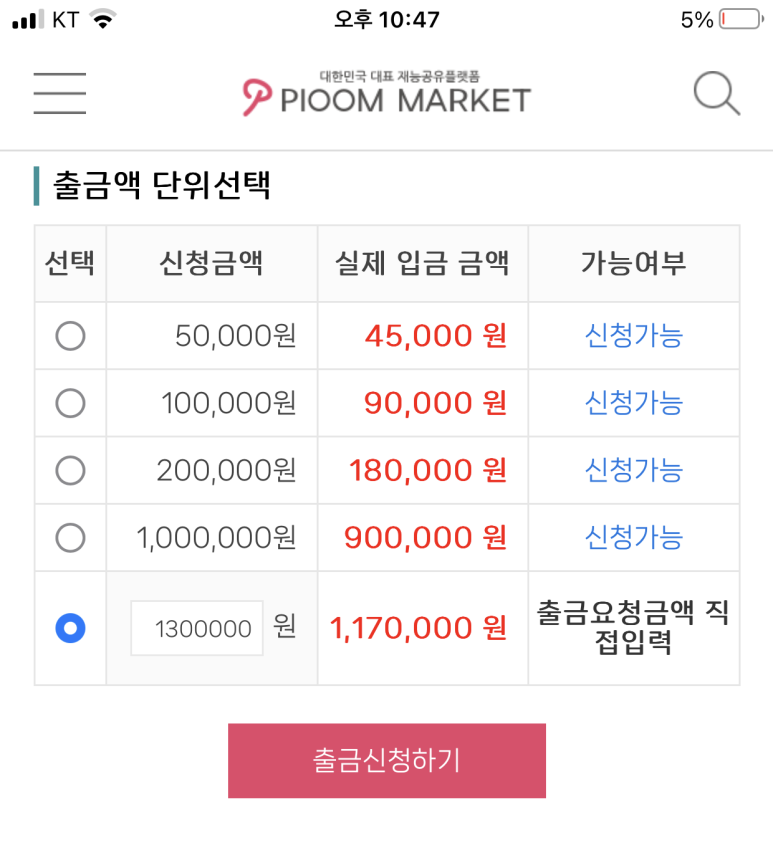
Task: Tap the cellular signal bars icon
Action: (29, 20)
